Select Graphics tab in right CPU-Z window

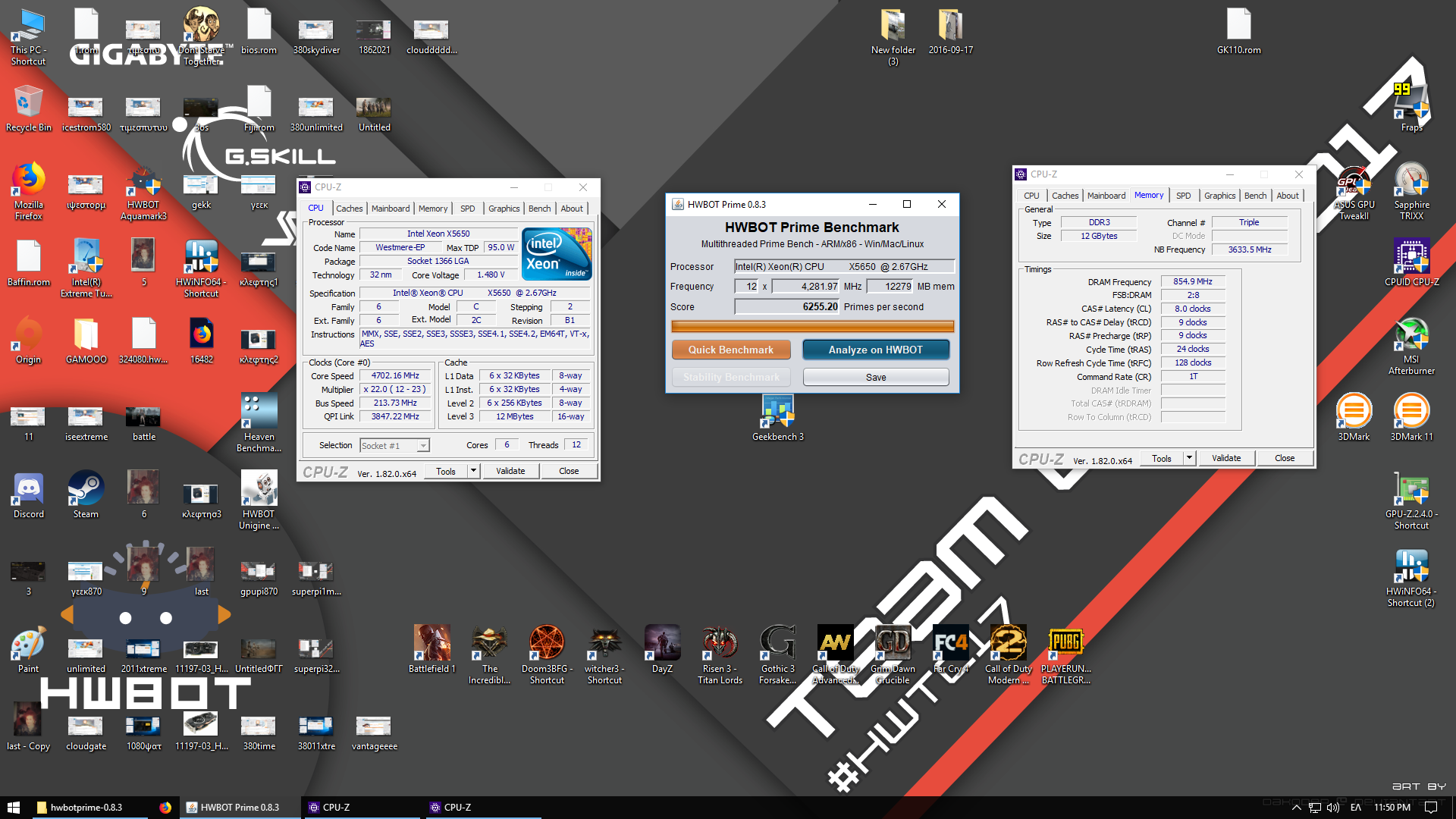coord(1219,196)
